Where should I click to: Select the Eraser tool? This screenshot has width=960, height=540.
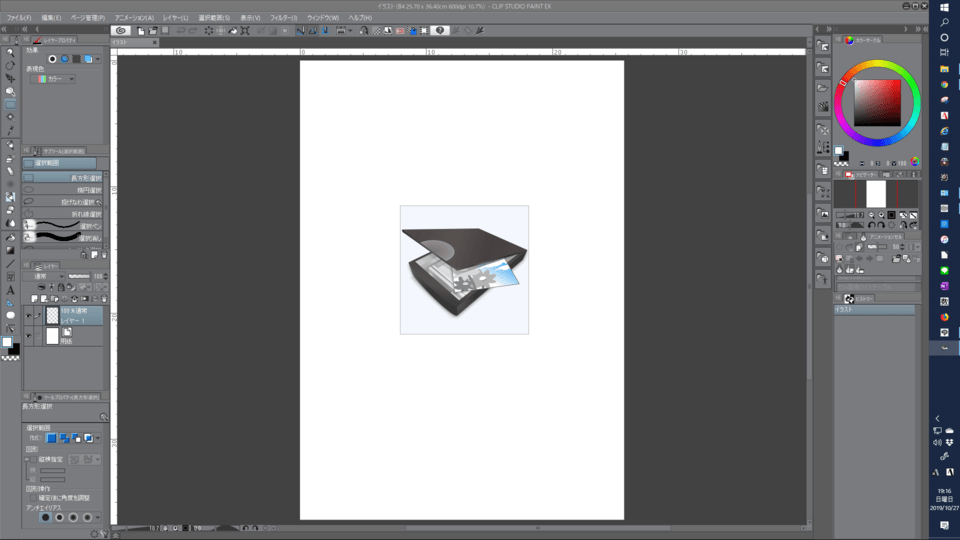[x=10, y=210]
